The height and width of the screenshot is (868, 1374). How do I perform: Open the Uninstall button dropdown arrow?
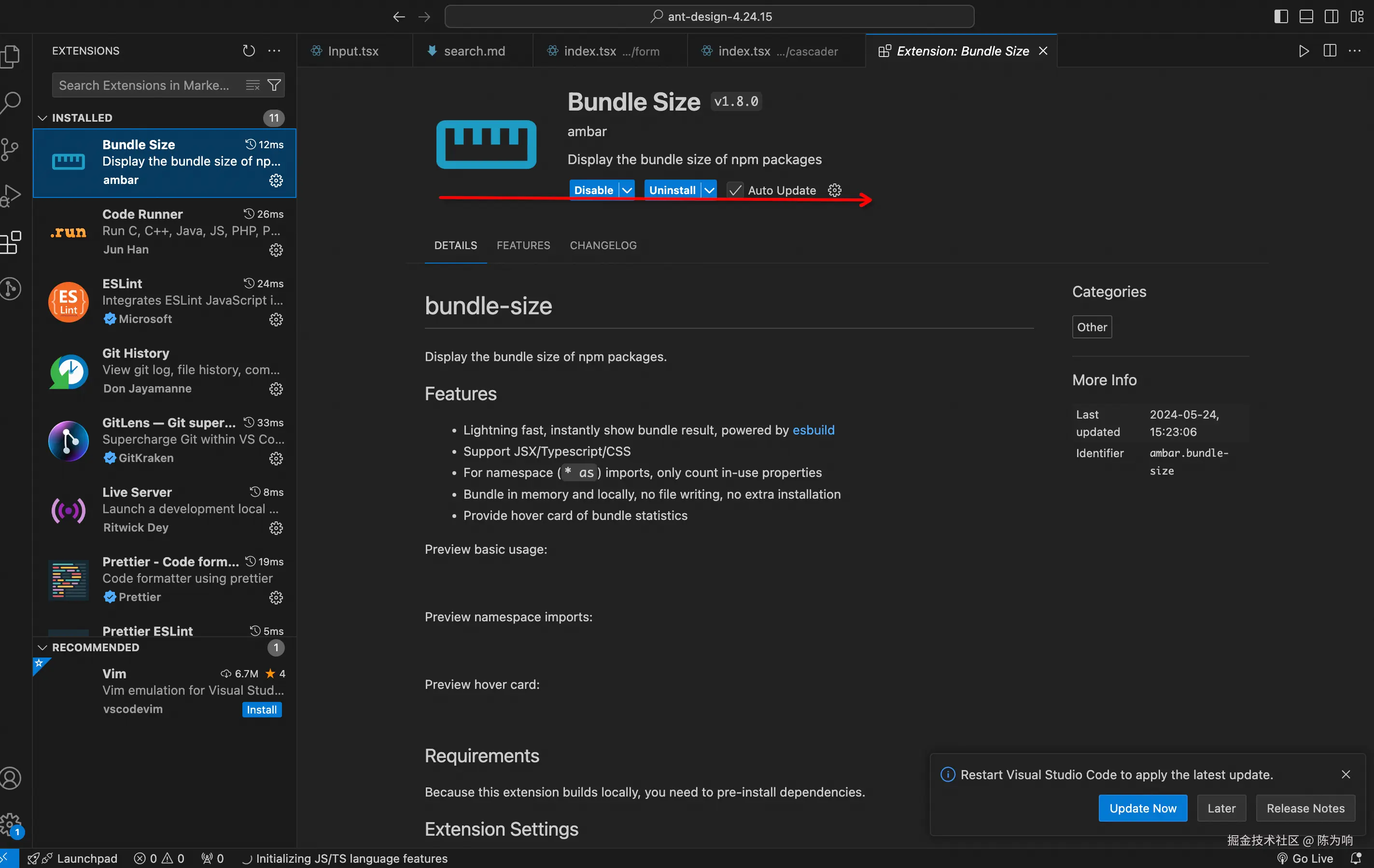[709, 190]
